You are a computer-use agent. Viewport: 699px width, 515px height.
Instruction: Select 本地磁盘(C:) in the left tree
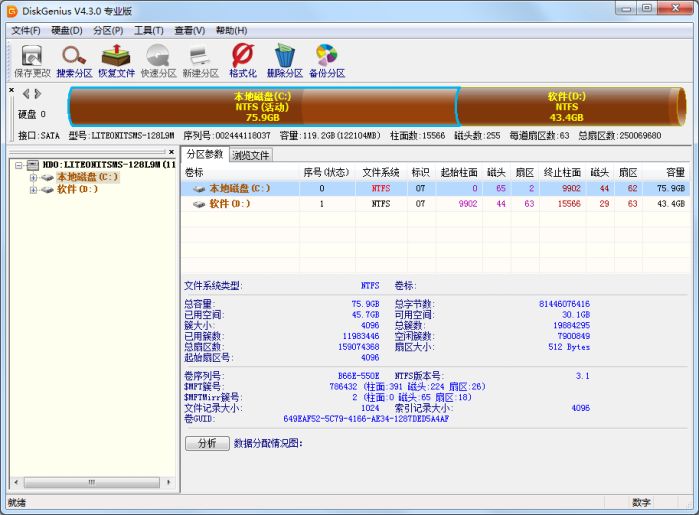click(x=88, y=177)
